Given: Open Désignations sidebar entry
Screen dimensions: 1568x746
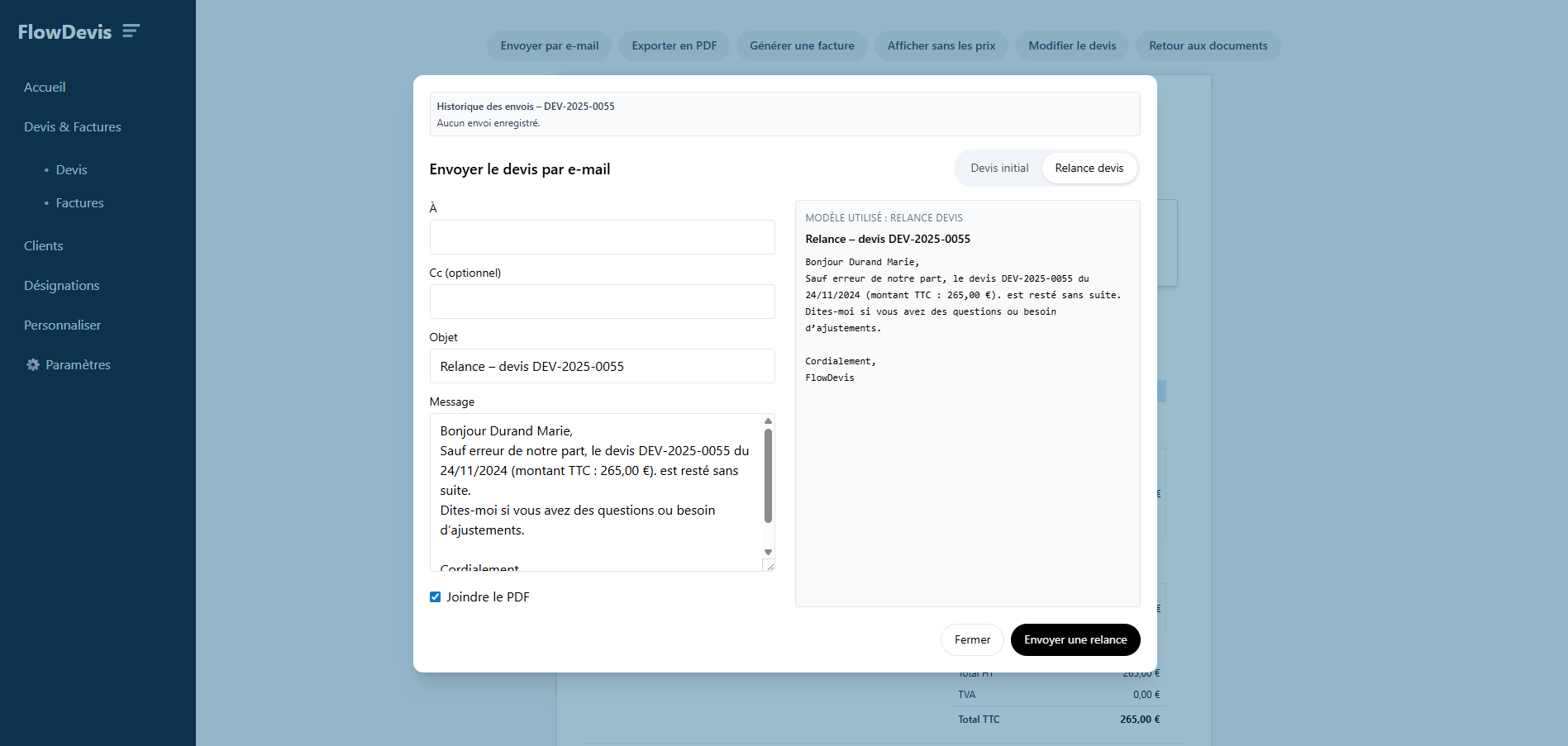Looking at the screenshot, I should pyautogui.click(x=62, y=286).
